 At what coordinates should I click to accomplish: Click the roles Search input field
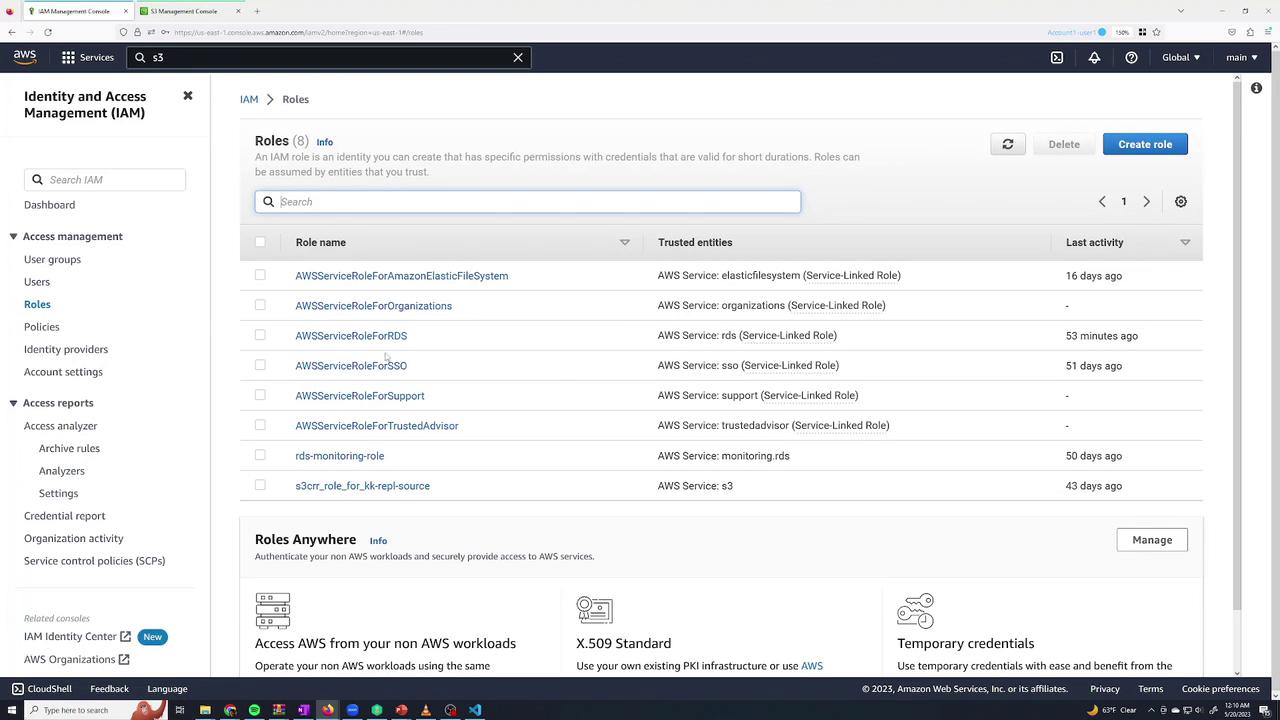528,202
